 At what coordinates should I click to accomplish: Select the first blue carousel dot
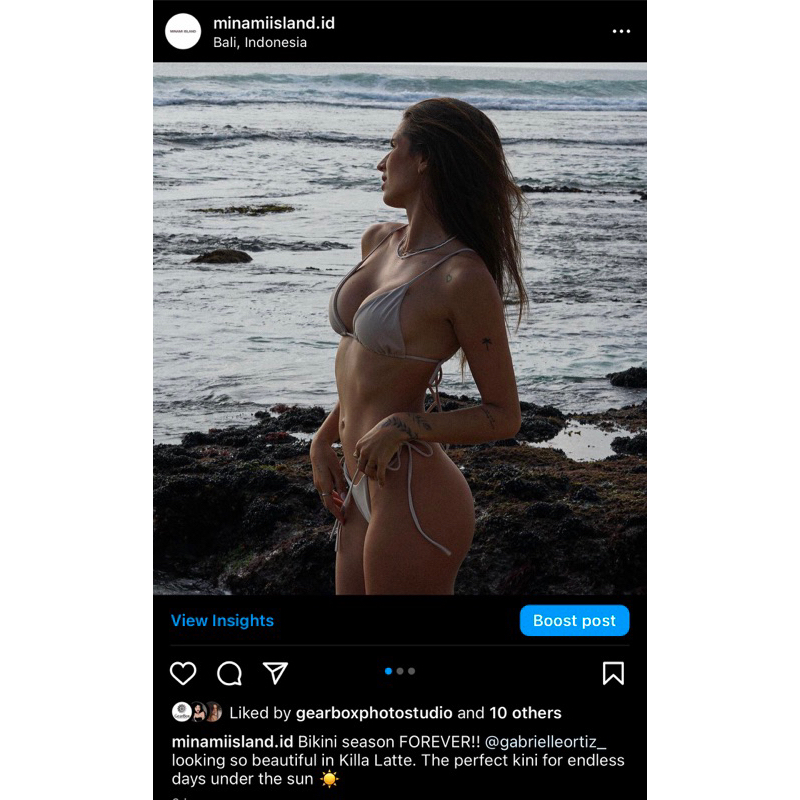pos(388,671)
